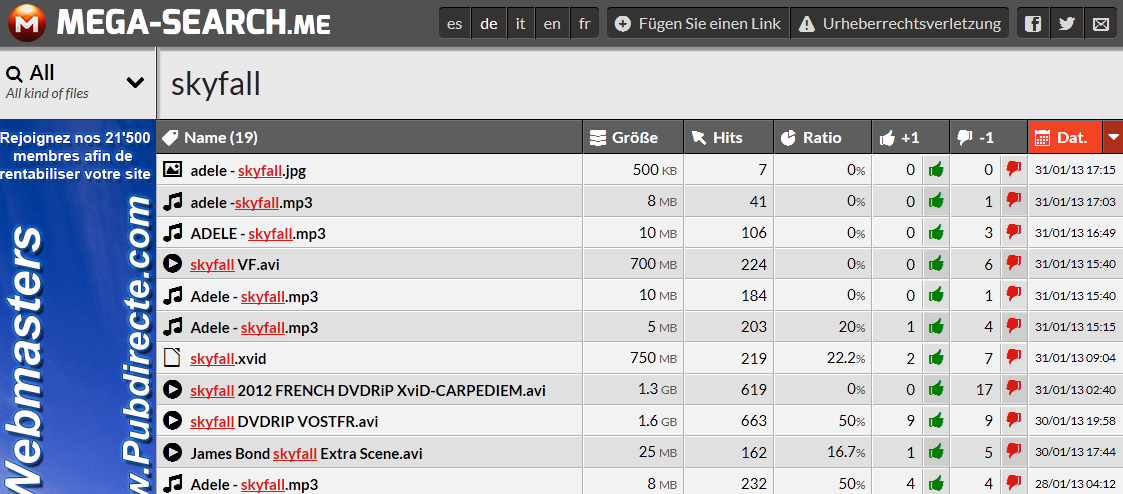1123x494 pixels.
Task: Click the skyfall search input field
Action: click(640, 83)
